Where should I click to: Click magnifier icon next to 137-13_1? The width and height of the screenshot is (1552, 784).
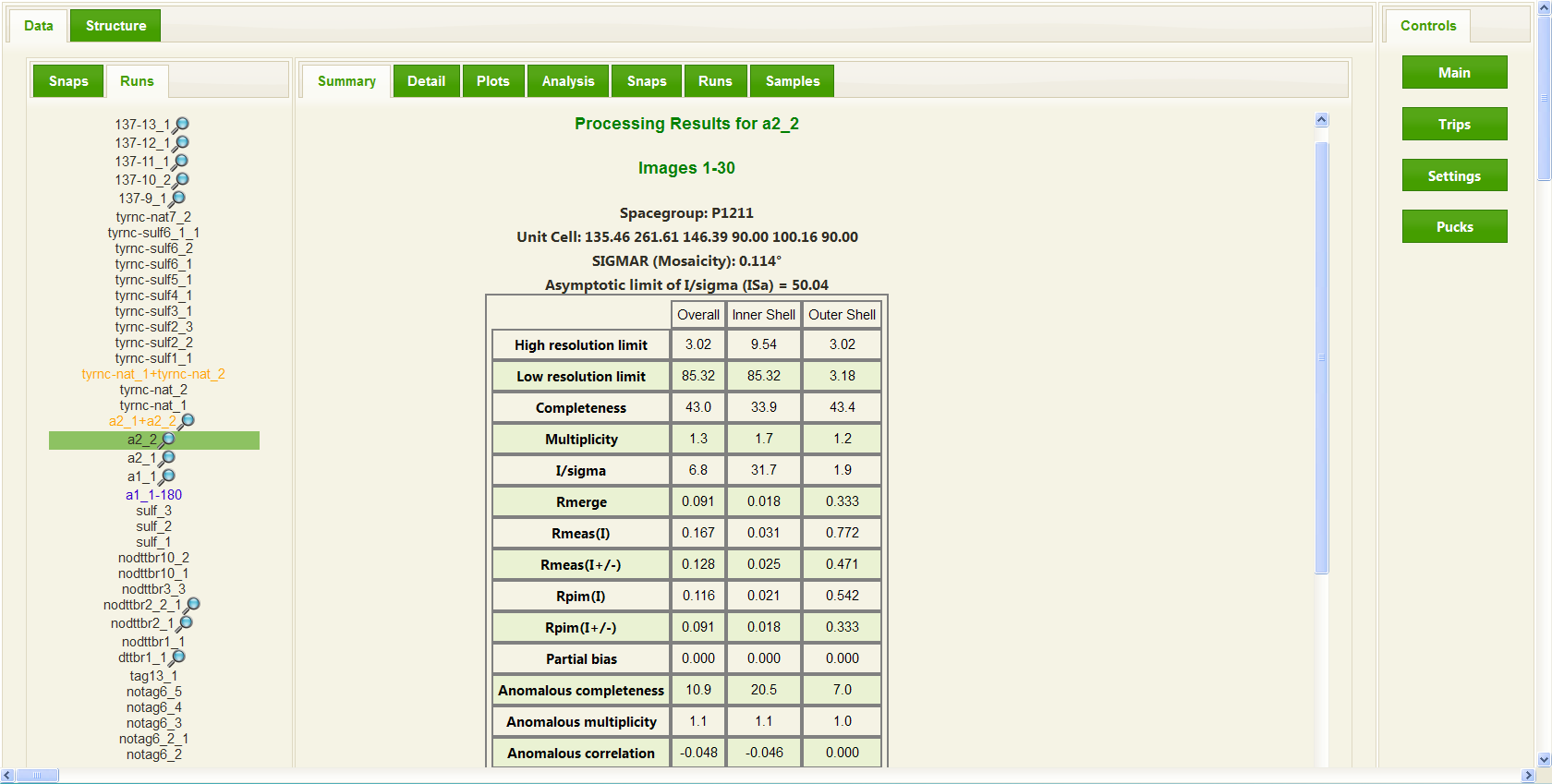[x=181, y=125]
